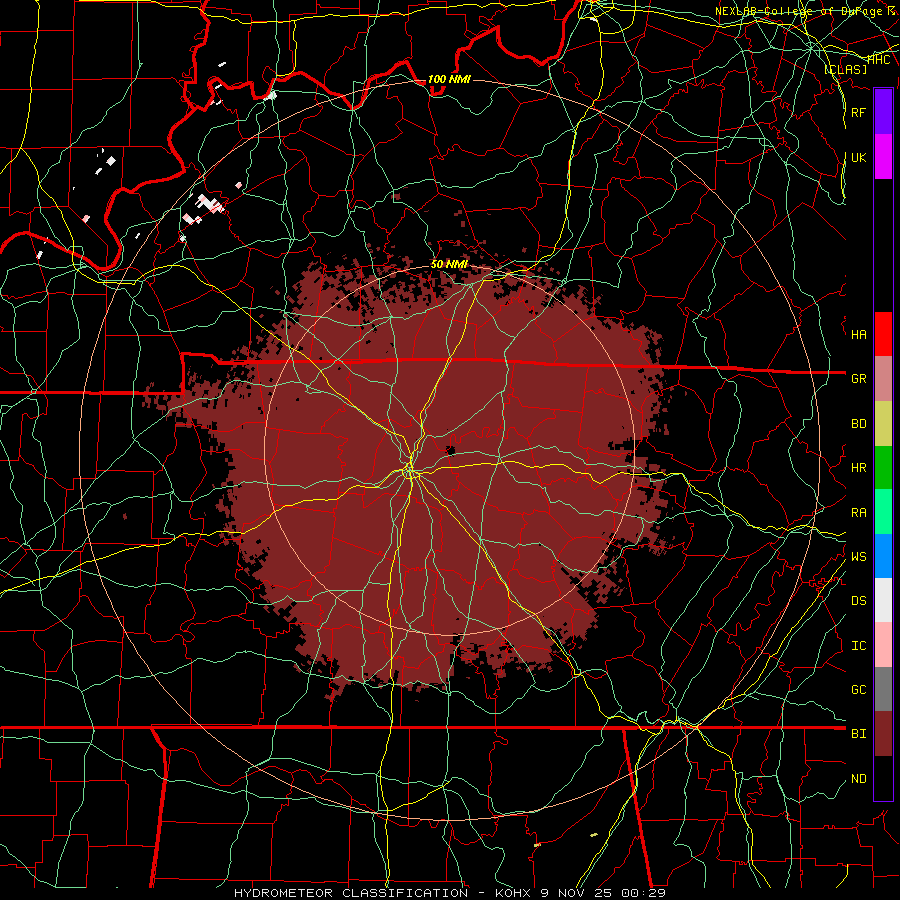Click the IC light pink legend swatch

point(883,645)
